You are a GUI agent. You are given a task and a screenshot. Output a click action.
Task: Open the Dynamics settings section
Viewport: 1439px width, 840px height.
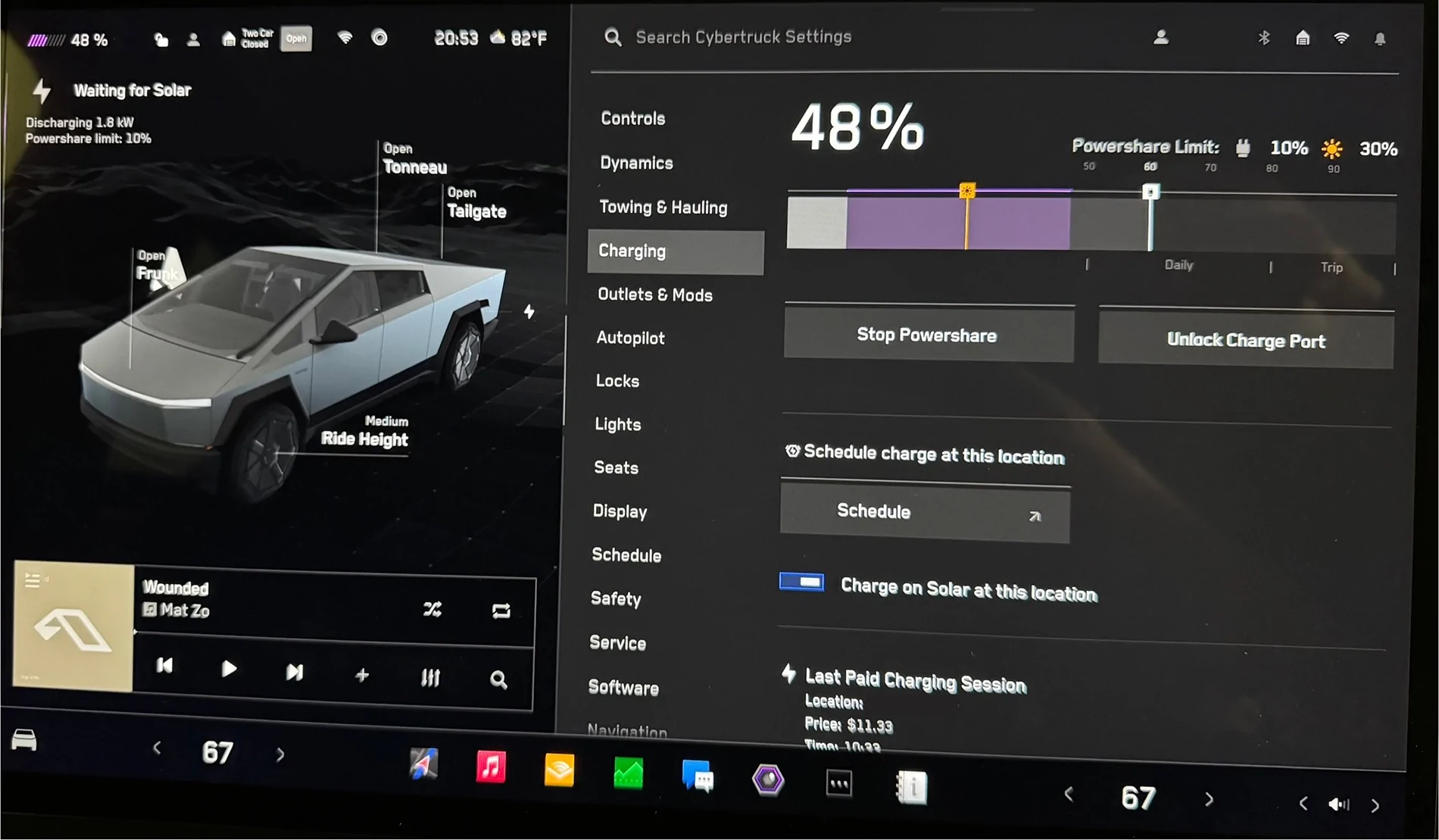click(636, 163)
